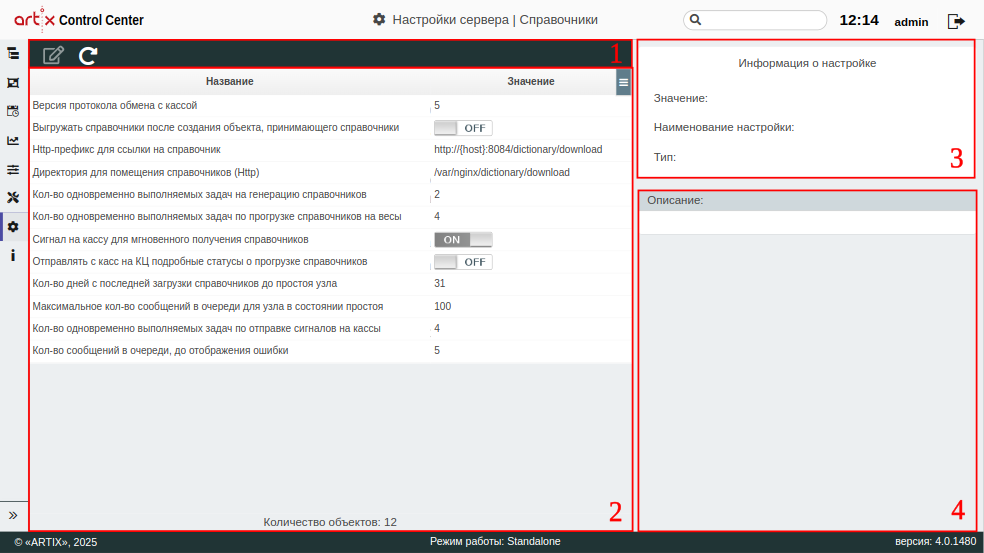The image size is (984, 553).
Task: Open the gear settings sidebar section
Action: (x=13, y=227)
